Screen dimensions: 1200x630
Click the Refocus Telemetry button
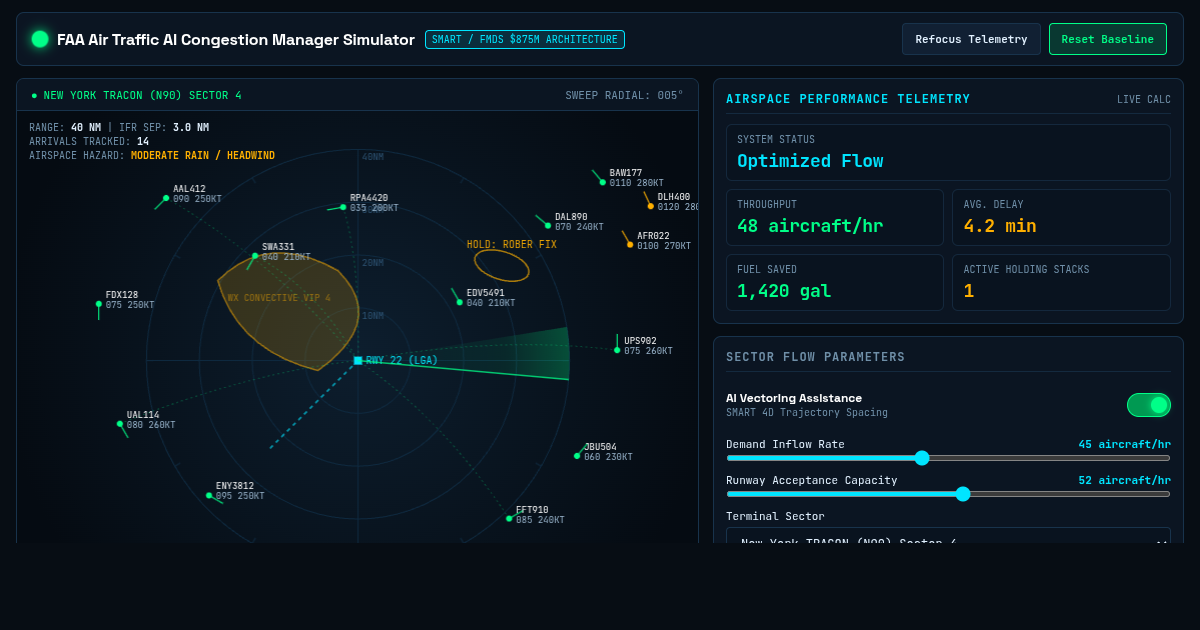pos(971,39)
